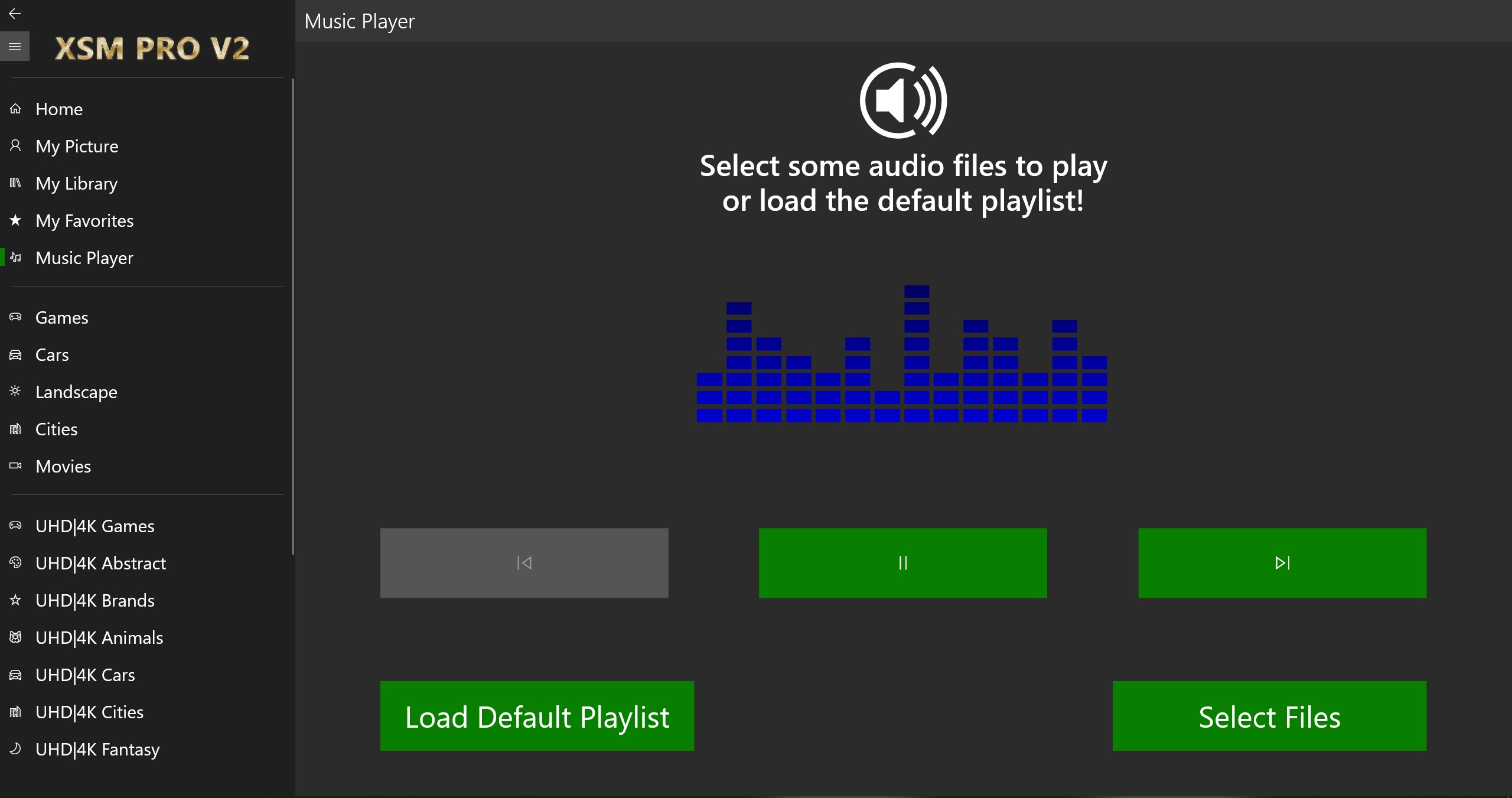Click Load Default Playlist button
1512x798 pixels.
537,716
